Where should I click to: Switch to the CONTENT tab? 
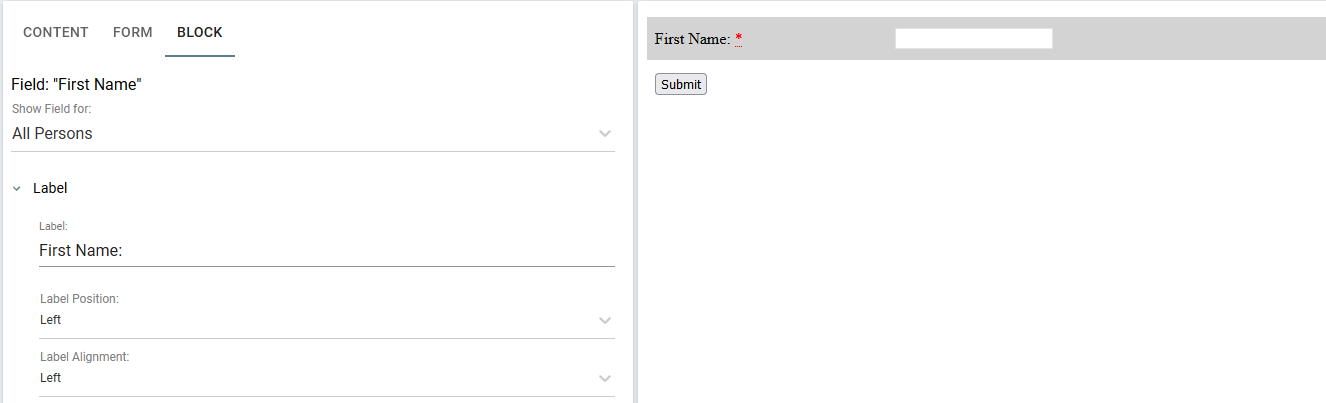pyautogui.click(x=56, y=32)
